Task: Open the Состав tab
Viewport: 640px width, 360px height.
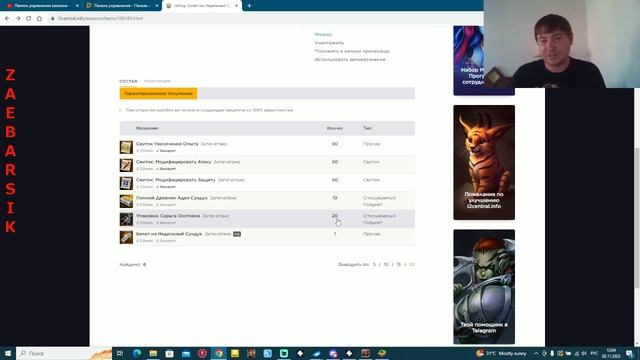Action: (x=128, y=81)
